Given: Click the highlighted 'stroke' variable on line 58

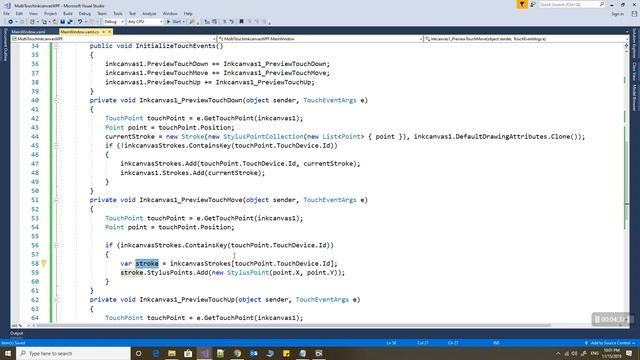Looking at the screenshot, I should pos(147,264).
